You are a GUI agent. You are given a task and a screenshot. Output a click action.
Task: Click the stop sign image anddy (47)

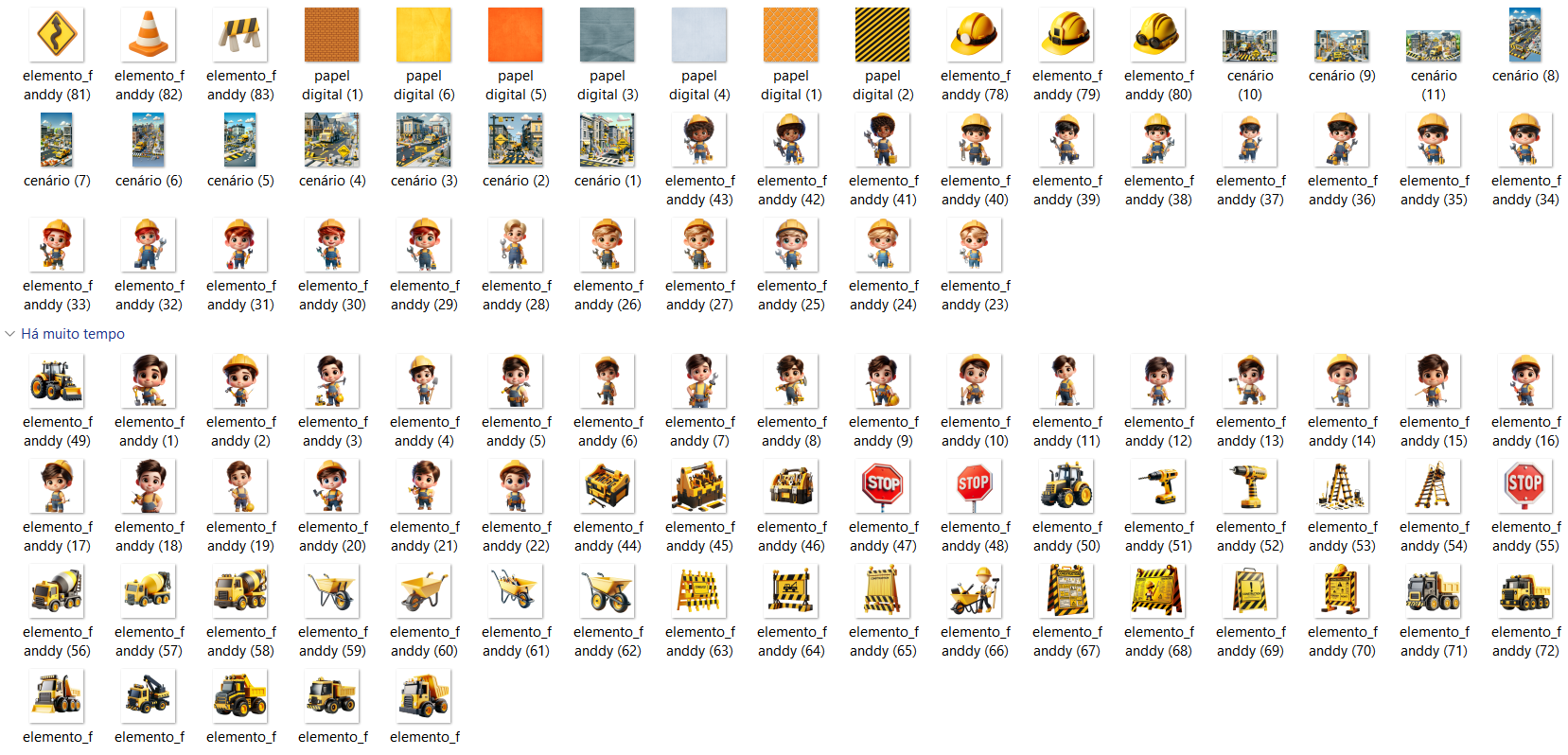tap(883, 486)
